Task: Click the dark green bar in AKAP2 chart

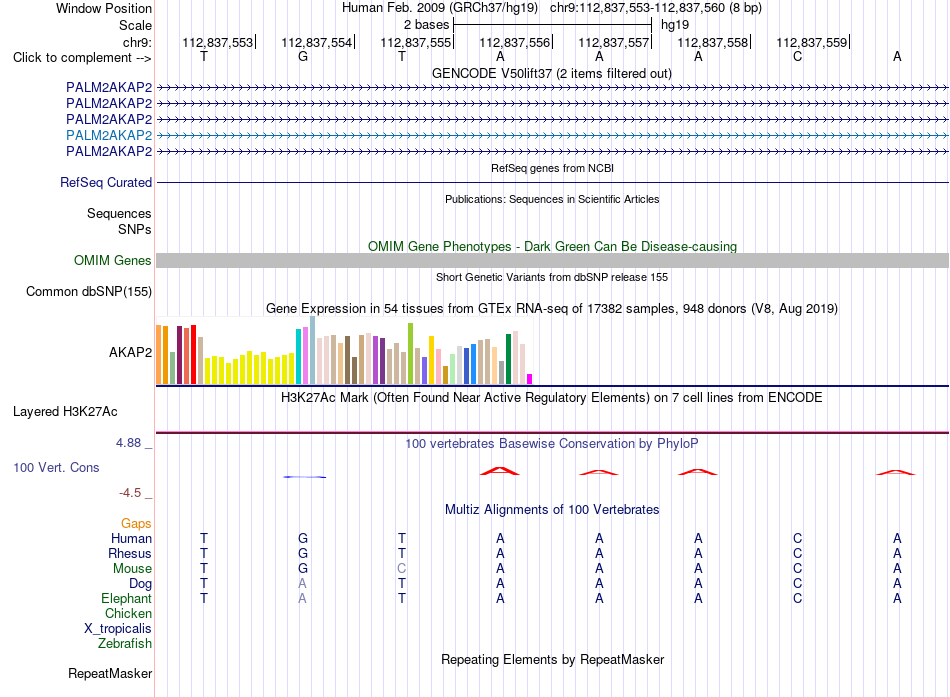Action: 508,359
